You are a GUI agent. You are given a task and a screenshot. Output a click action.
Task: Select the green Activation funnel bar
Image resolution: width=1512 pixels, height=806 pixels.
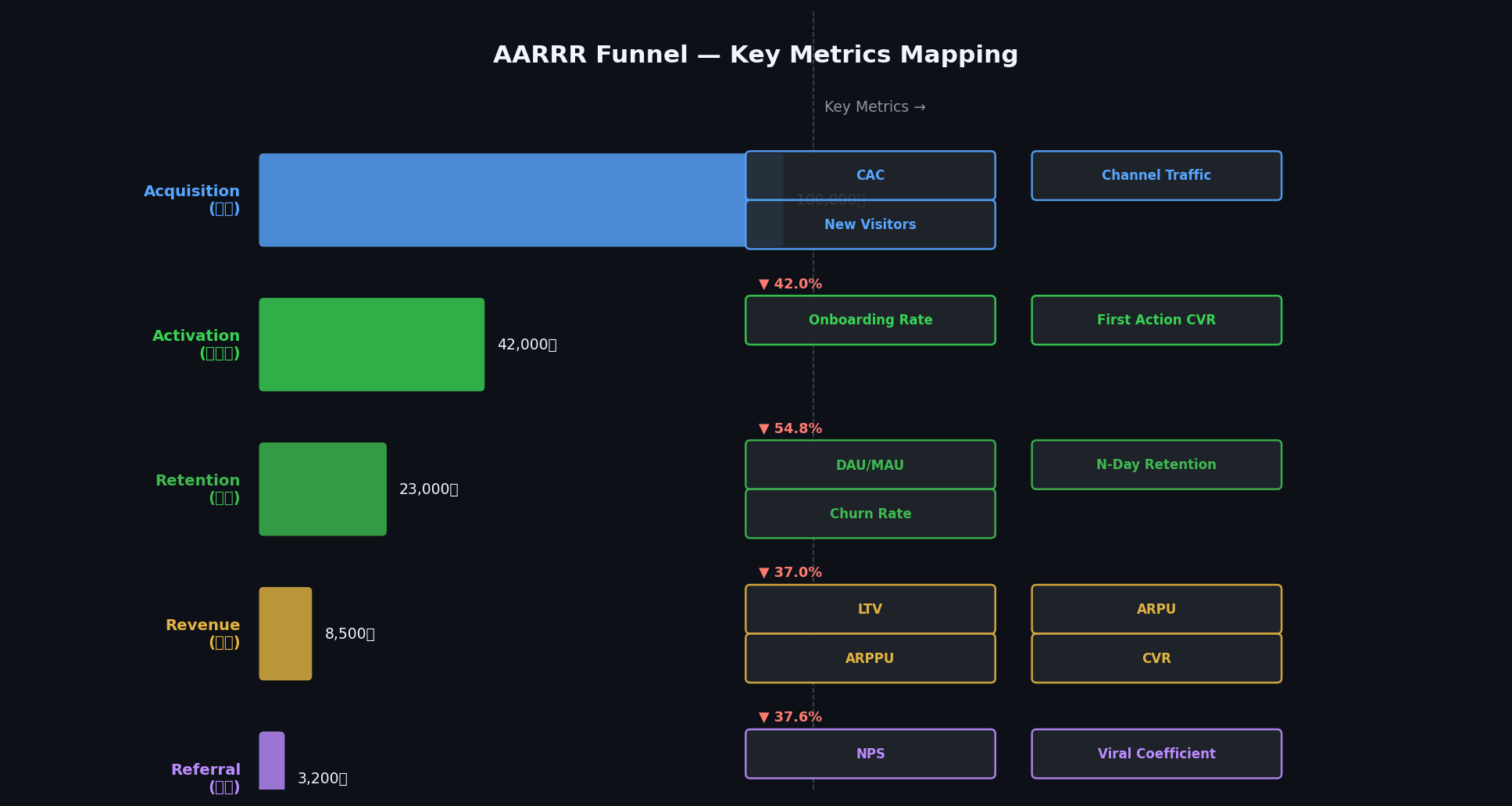coord(371,345)
